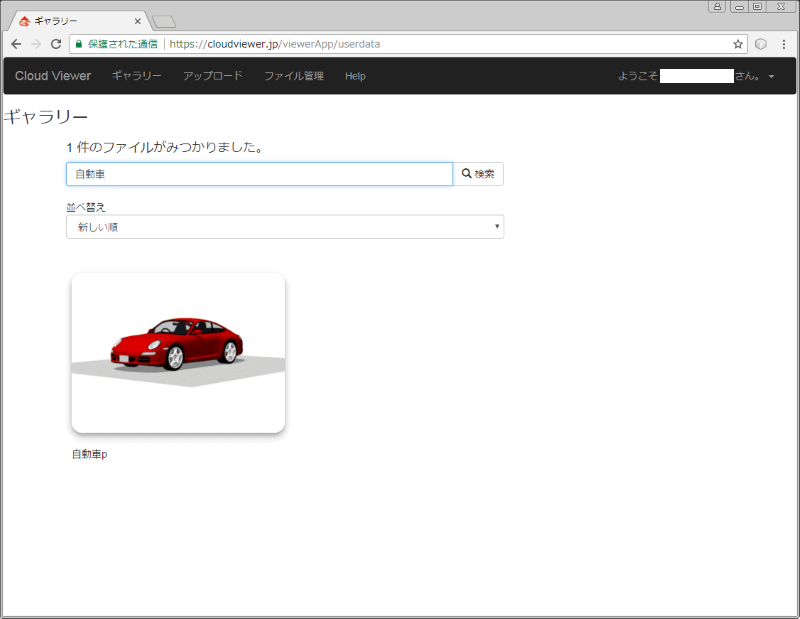Open a new browser tab
Viewport: 800px width, 619px height.
click(x=164, y=21)
